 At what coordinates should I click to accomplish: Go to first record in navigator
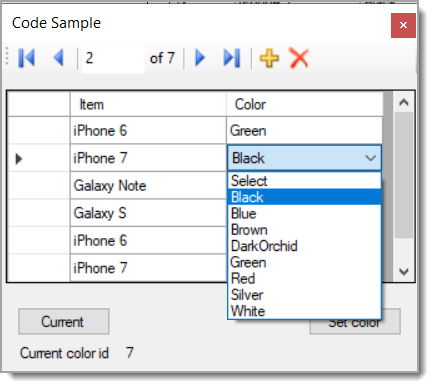click(x=27, y=58)
